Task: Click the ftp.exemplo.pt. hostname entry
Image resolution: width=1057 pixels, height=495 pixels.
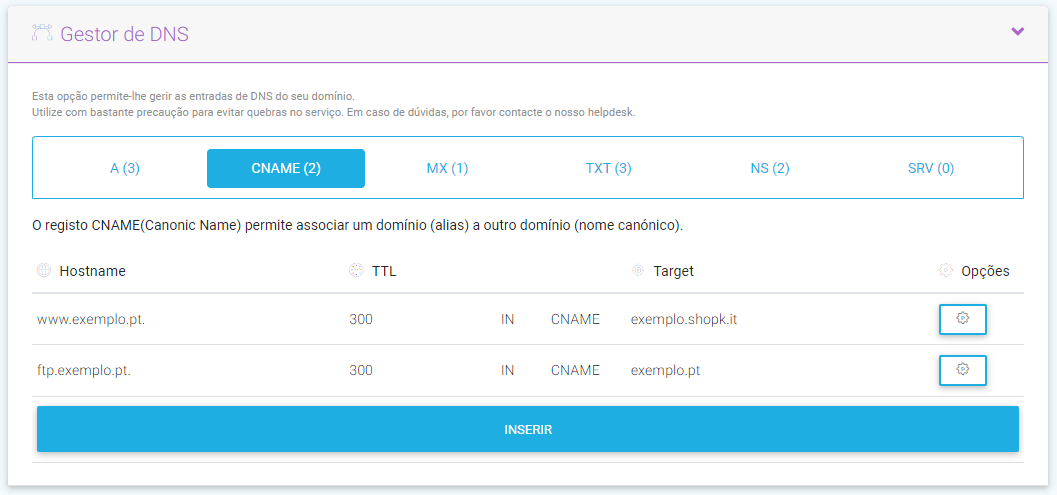Action: tap(84, 370)
